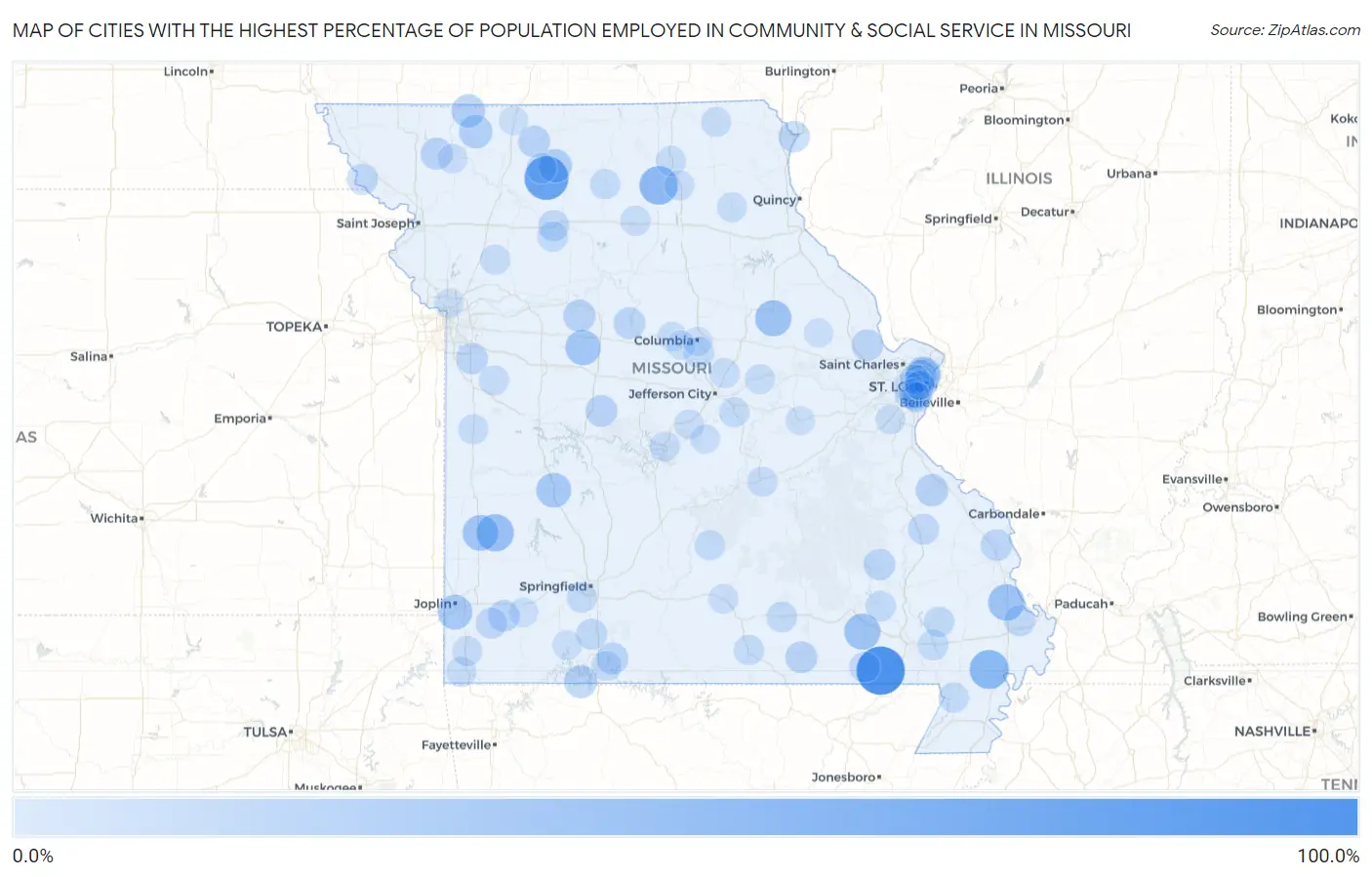This screenshot has width=1372, height=877.
Task: Click the Saint Joseph label
Action: 376,223
